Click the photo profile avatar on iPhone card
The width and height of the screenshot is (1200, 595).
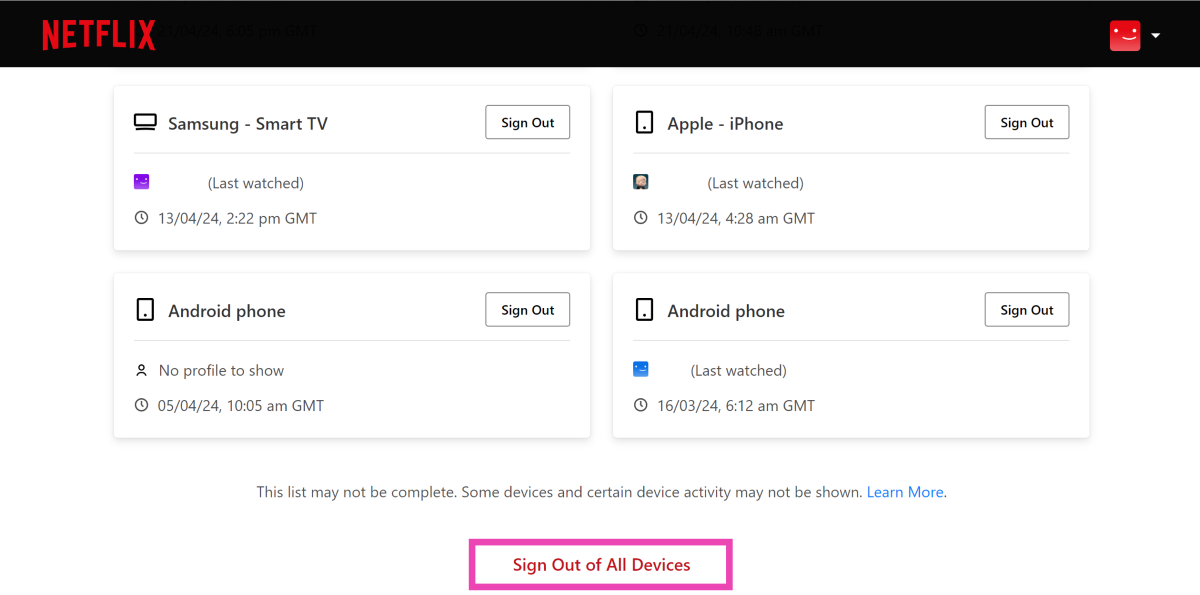641,182
